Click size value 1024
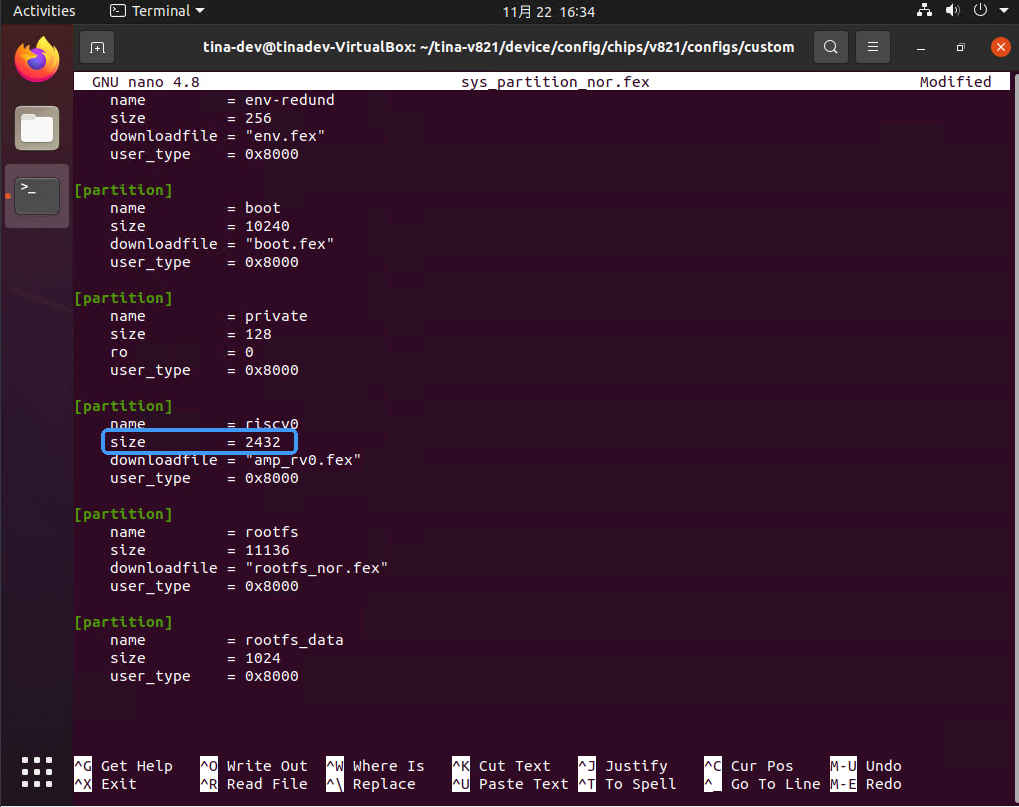This screenshot has height=807, width=1019. pos(263,658)
